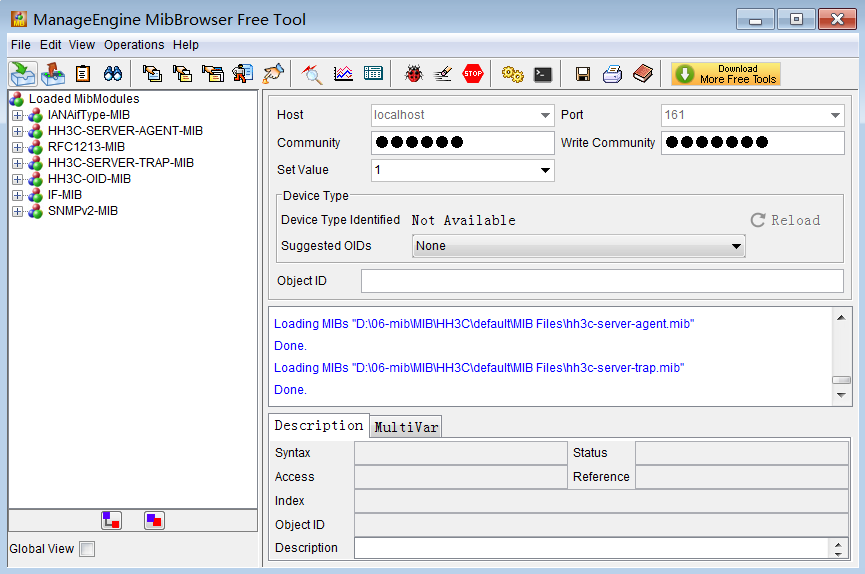Click in the Community password field
Screen dimensions: 865x574
coord(463,143)
